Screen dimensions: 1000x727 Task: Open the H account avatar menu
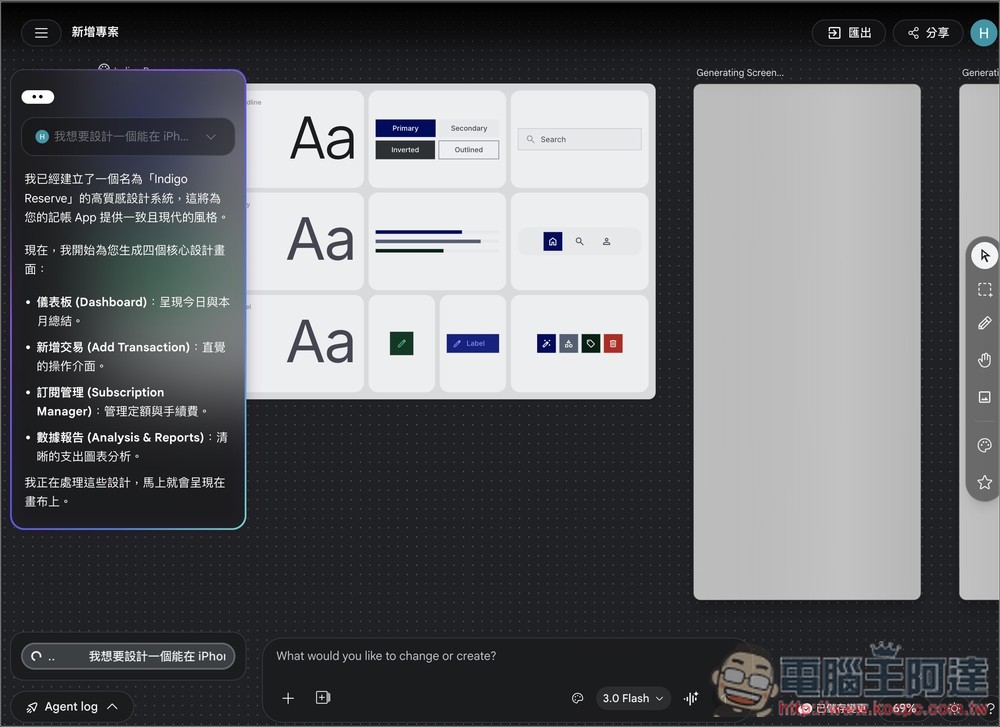coord(983,33)
